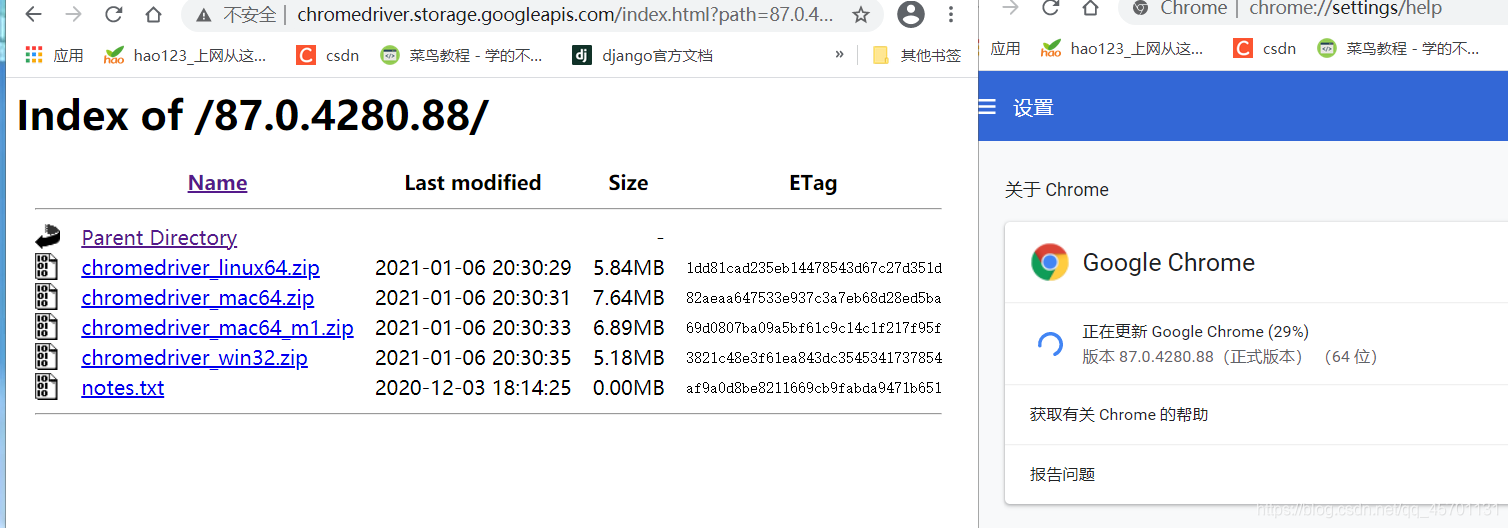This screenshot has height=528, width=1508.
Task: Download chromedriver_linux64.zip
Action: [x=200, y=268]
